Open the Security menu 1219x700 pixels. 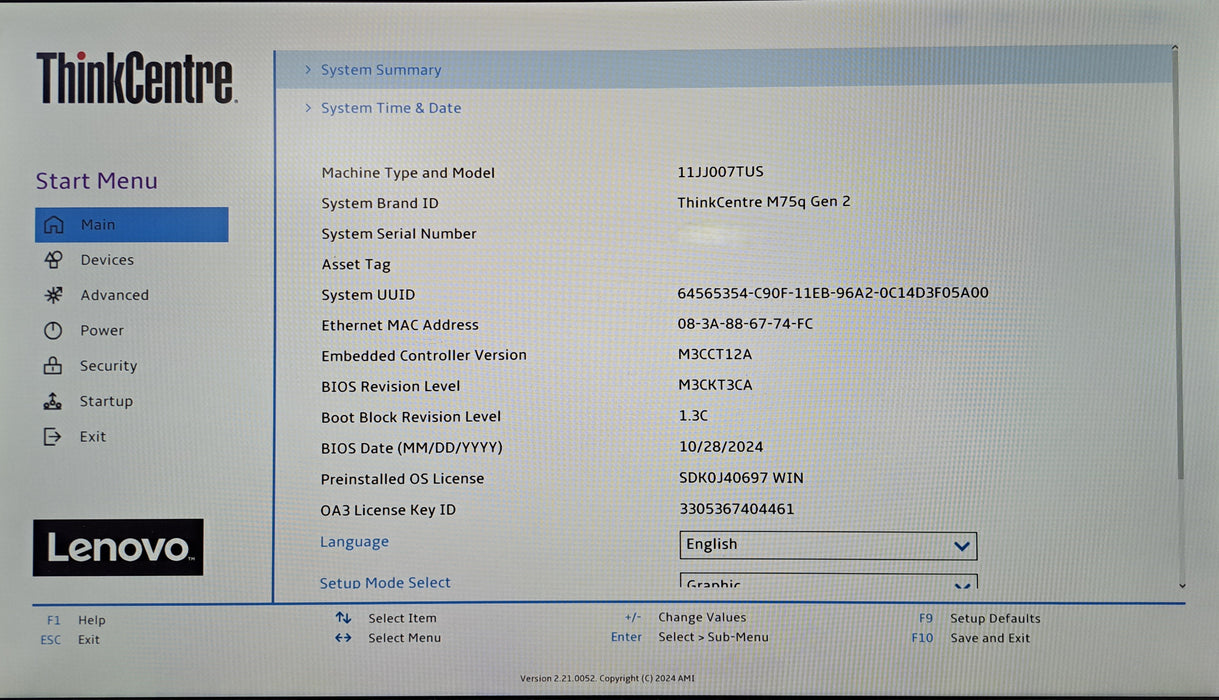(108, 366)
